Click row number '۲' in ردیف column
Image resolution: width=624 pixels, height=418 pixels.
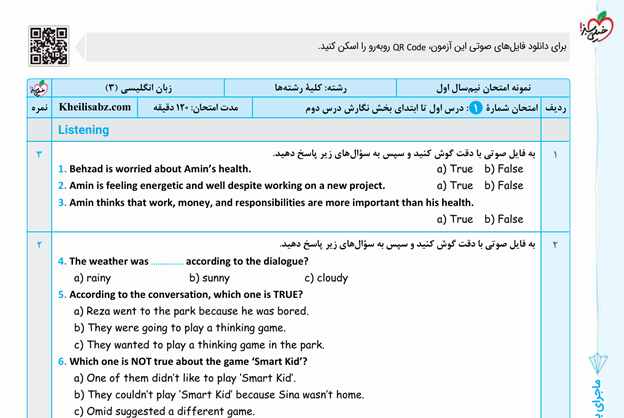pyautogui.click(x=555, y=245)
